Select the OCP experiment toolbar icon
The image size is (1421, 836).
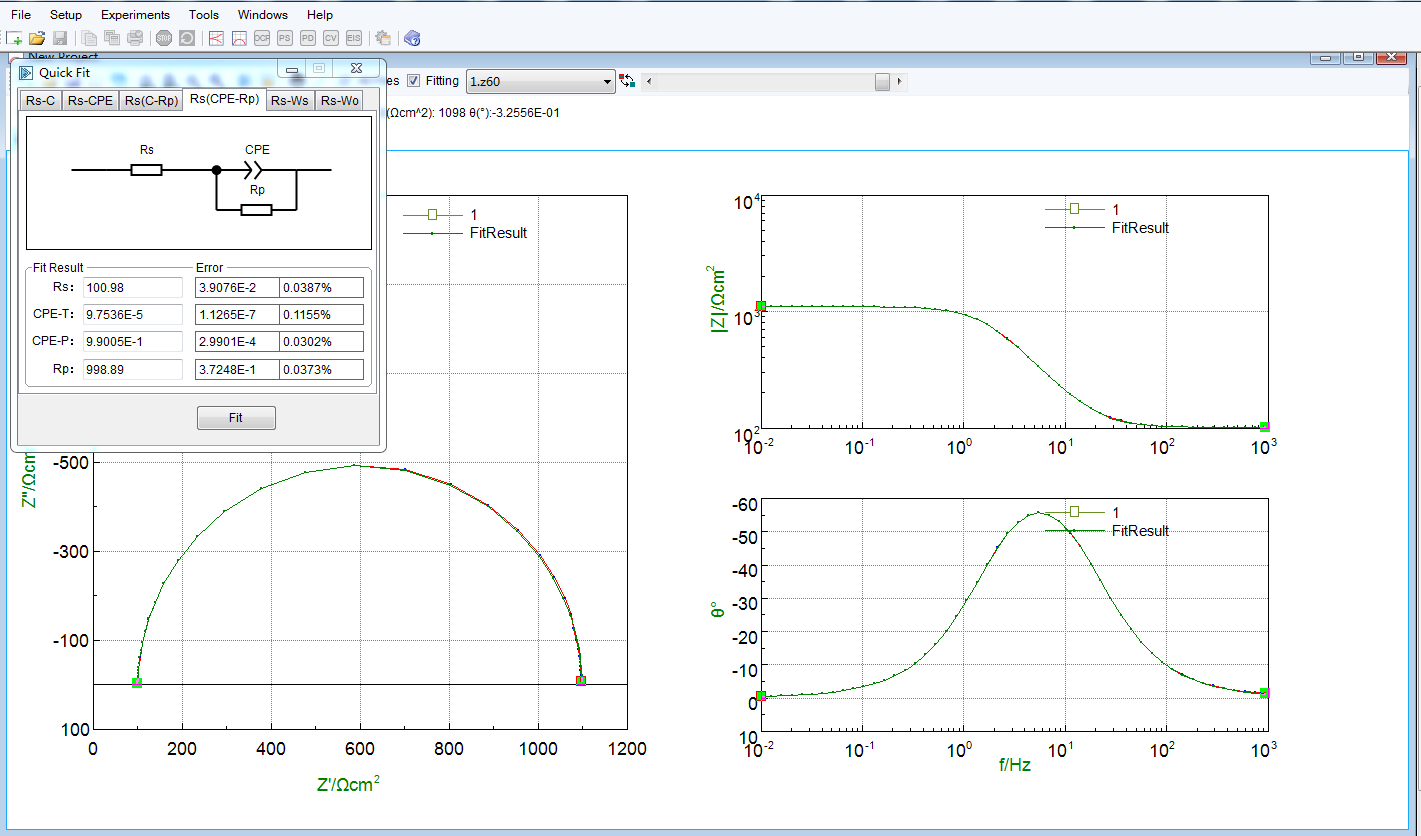tap(262, 38)
